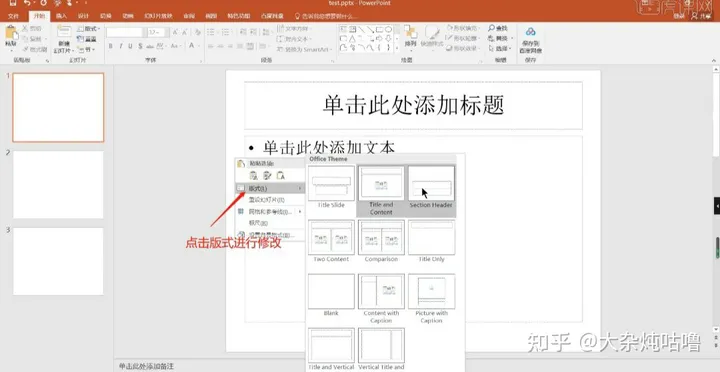Screen dimensions: 720x372
Task: Open the font size dropdown
Action: (156, 33)
